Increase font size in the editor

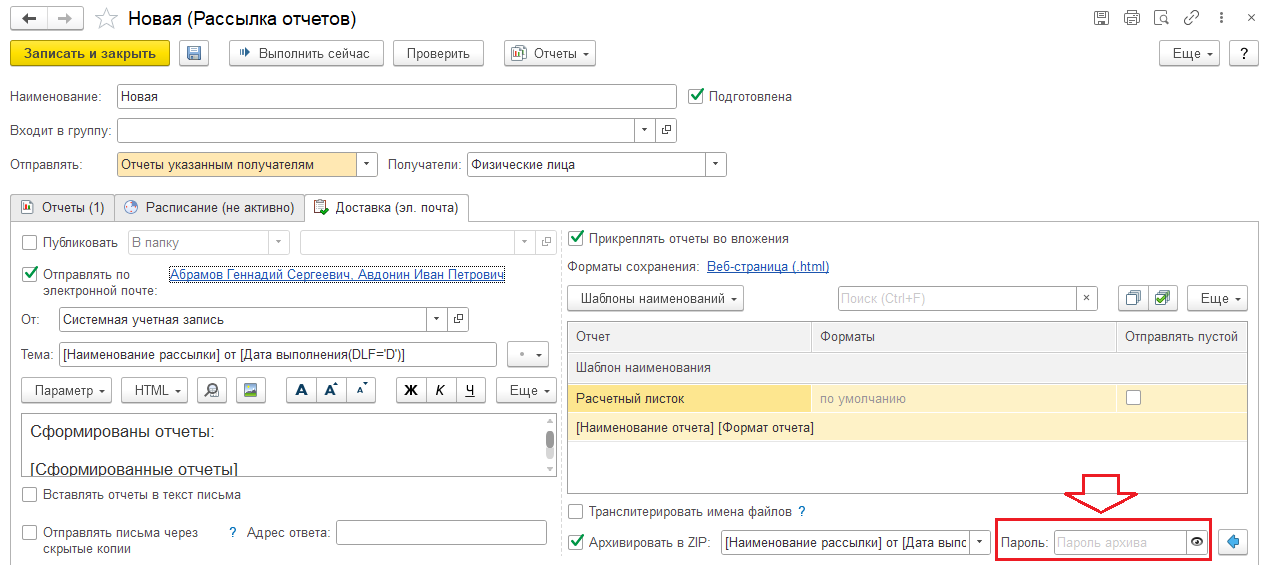click(x=331, y=390)
